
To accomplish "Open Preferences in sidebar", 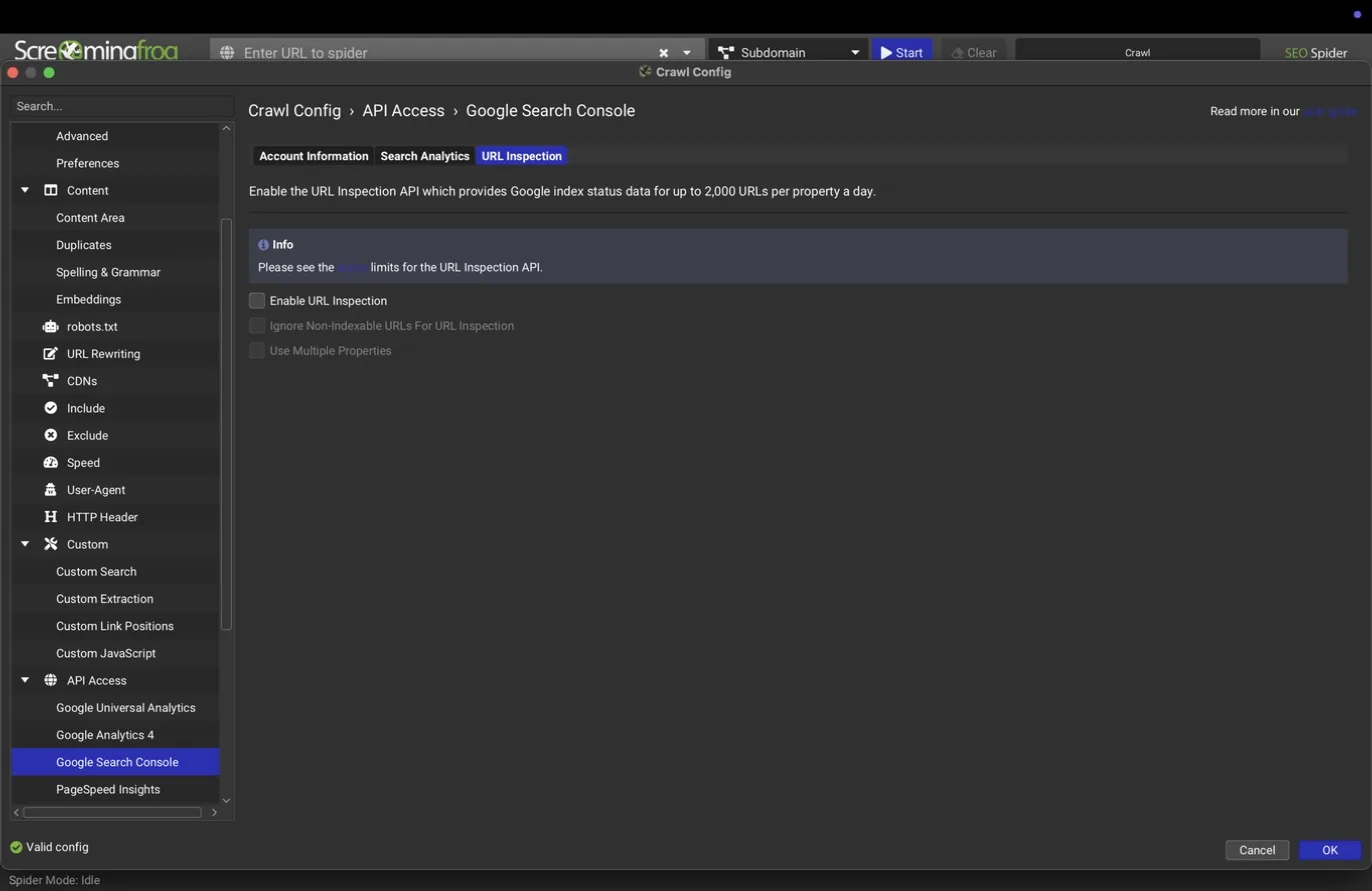I will pos(88,163).
